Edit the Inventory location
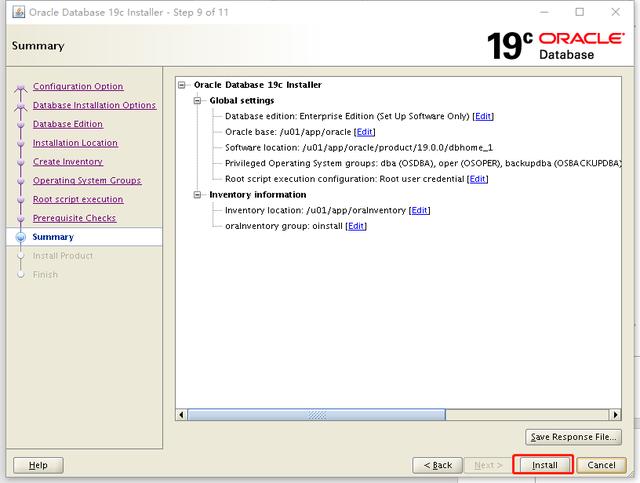Viewport: 640px width, 483px height. click(419, 210)
